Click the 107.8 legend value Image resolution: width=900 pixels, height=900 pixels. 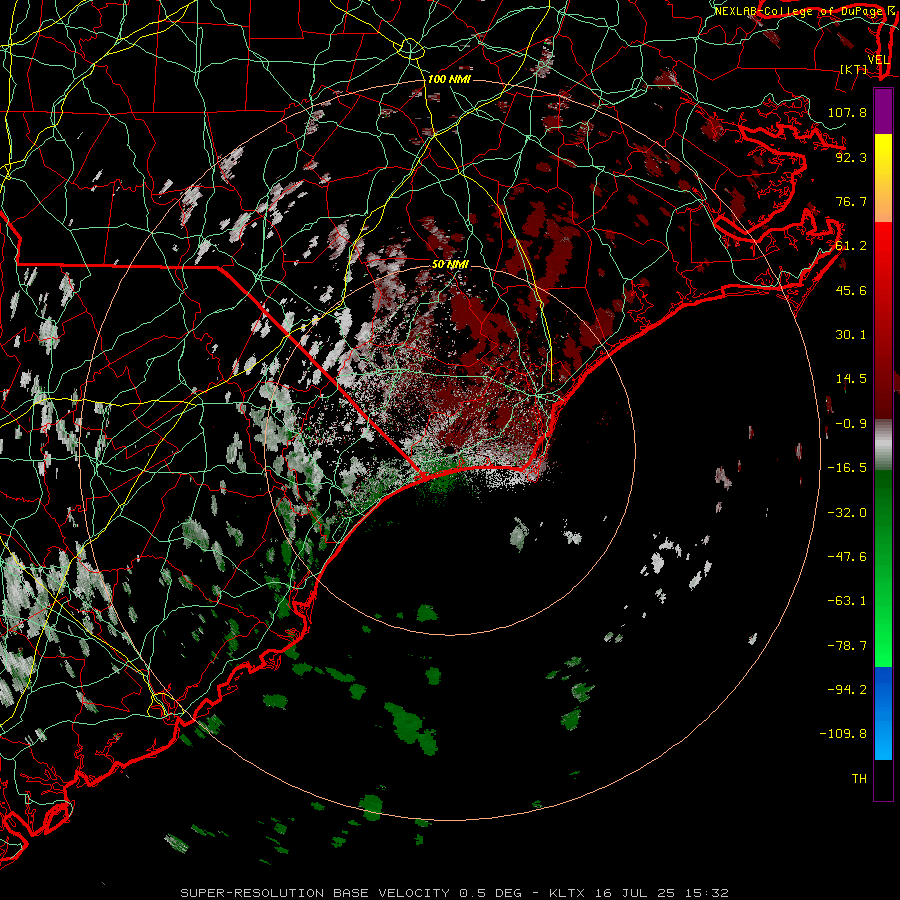847,112
